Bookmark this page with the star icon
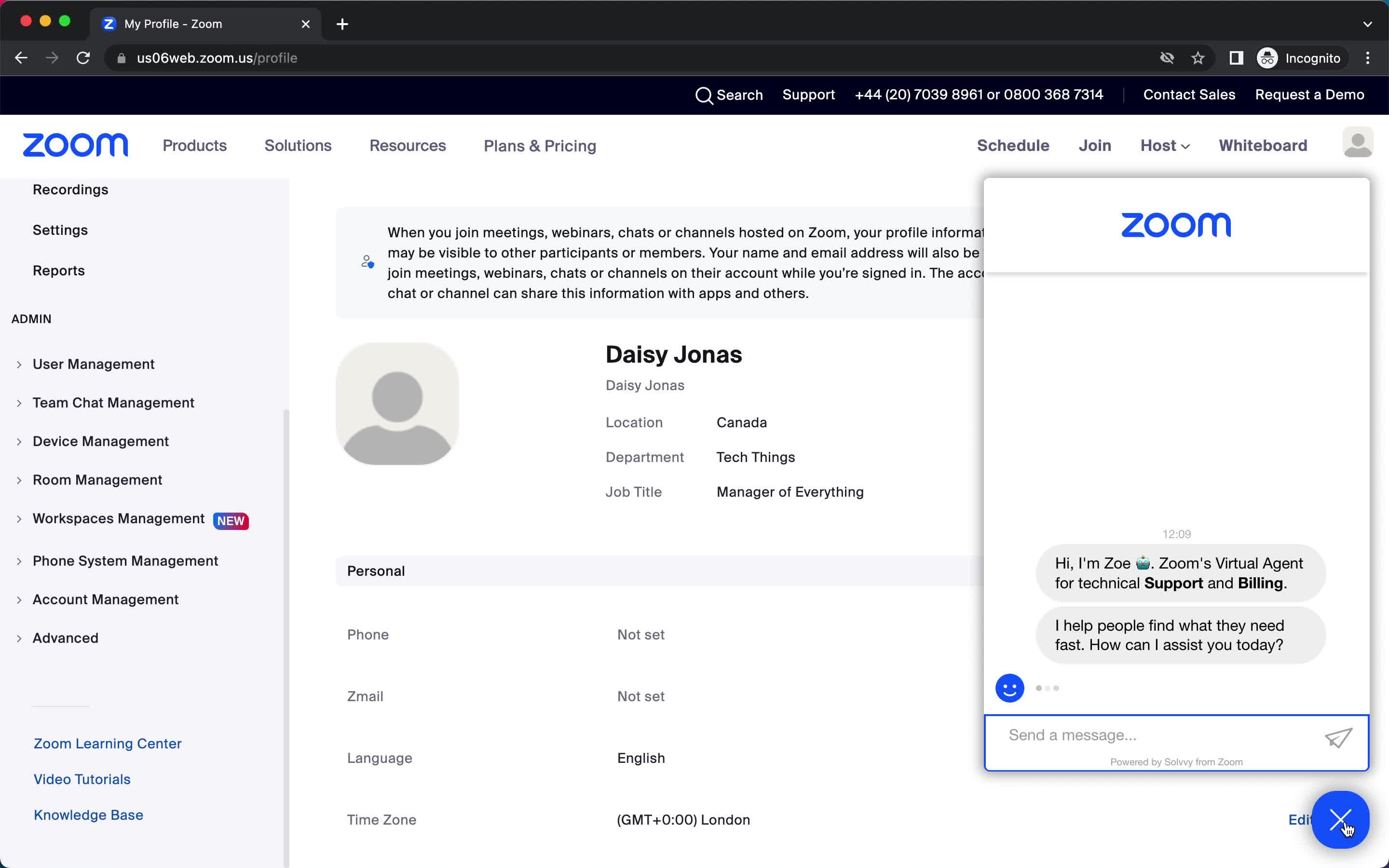Screen dimensions: 1389x868 point(1198,58)
